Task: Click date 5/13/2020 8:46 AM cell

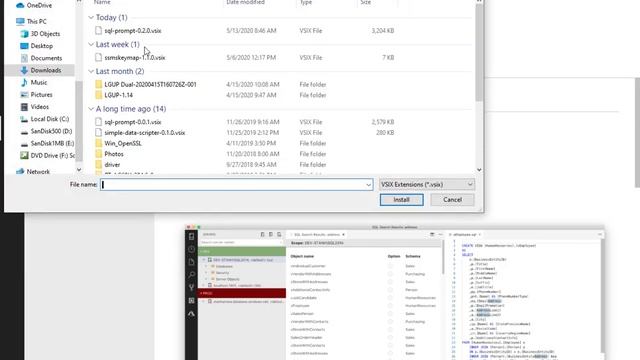Action: point(251,31)
